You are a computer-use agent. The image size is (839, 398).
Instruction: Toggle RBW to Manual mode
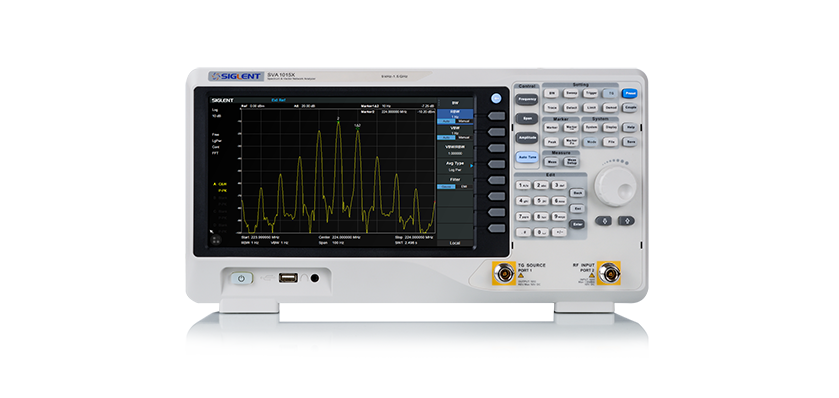pyautogui.click(x=464, y=121)
